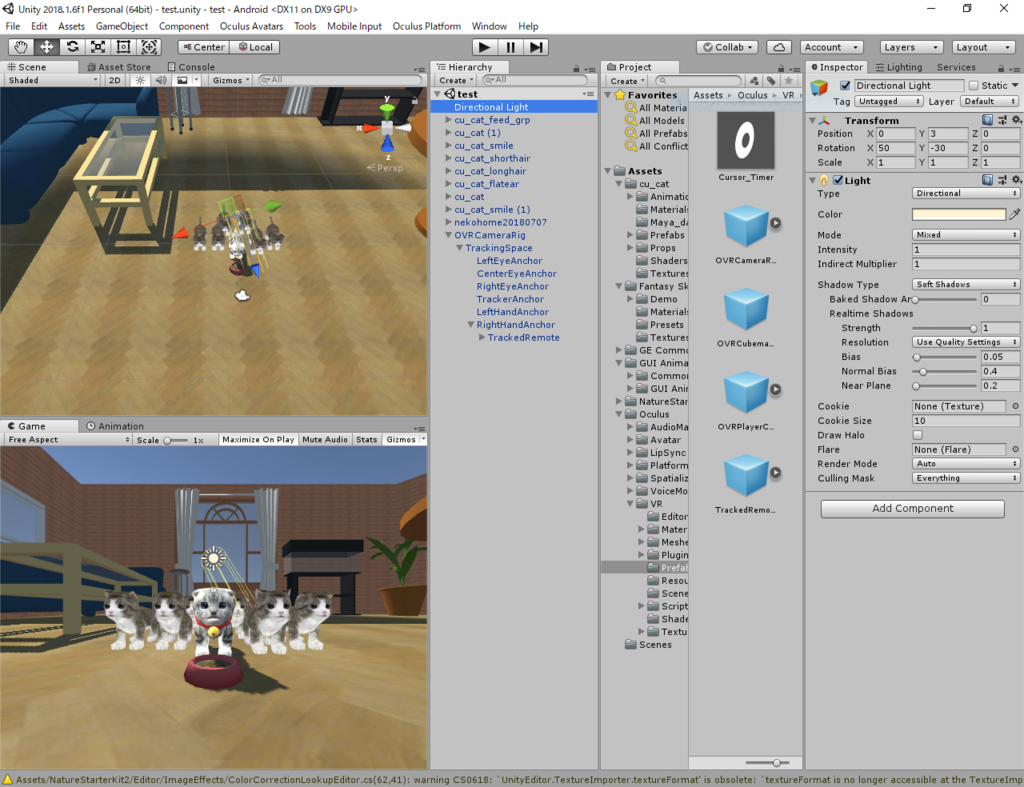The height and width of the screenshot is (787, 1024).
Task: Click the Step frame button
Action: click(x=536, y=47)
